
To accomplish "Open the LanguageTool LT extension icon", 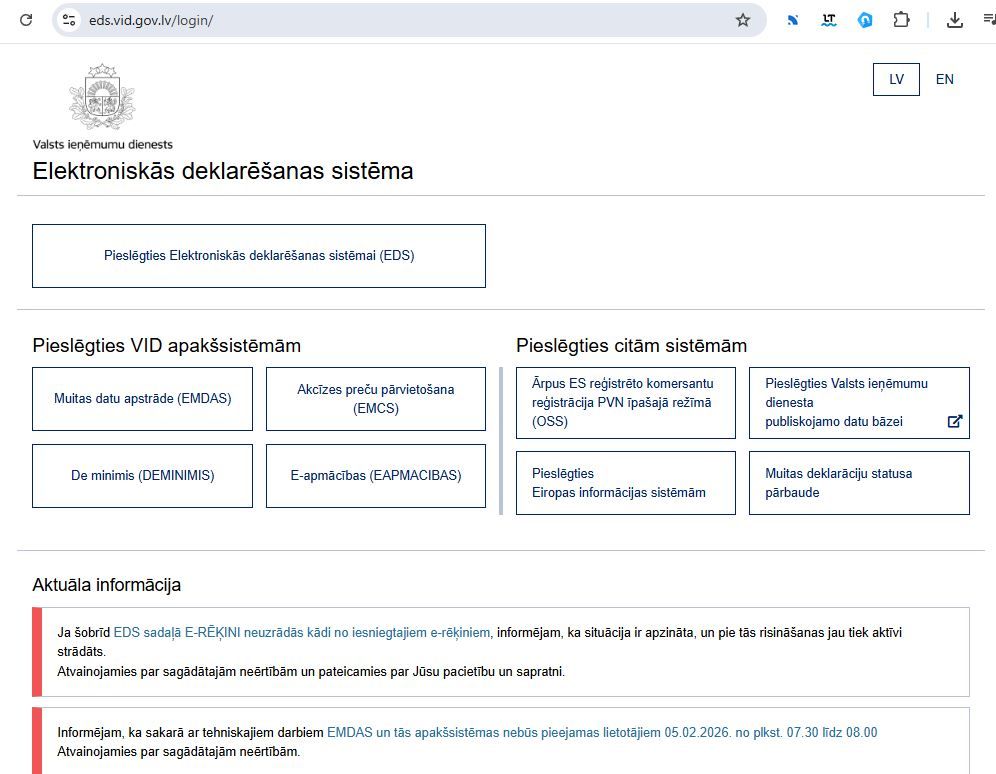I will pos(828,20).
